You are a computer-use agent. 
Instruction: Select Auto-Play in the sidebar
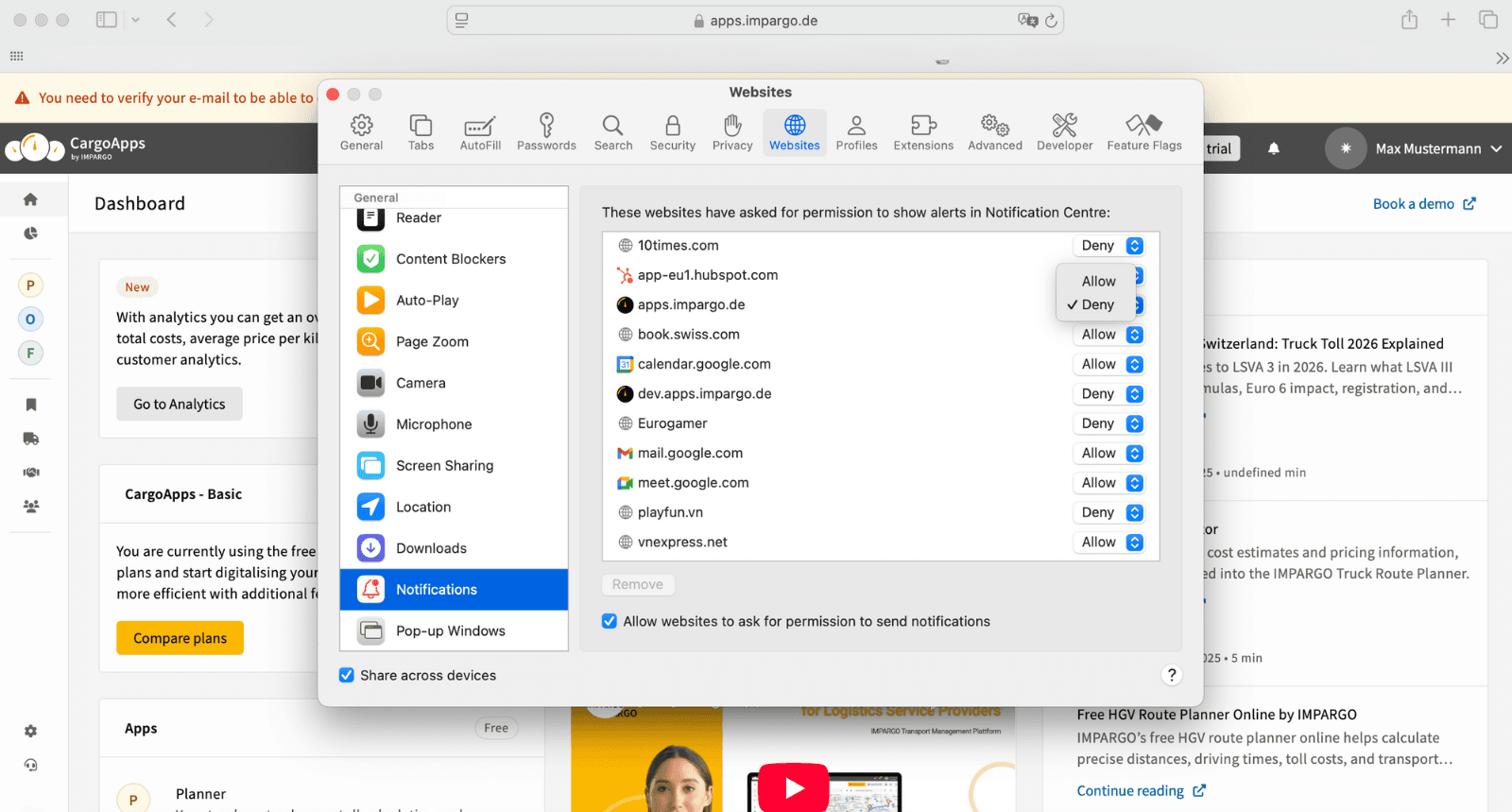tap(454, 301)
